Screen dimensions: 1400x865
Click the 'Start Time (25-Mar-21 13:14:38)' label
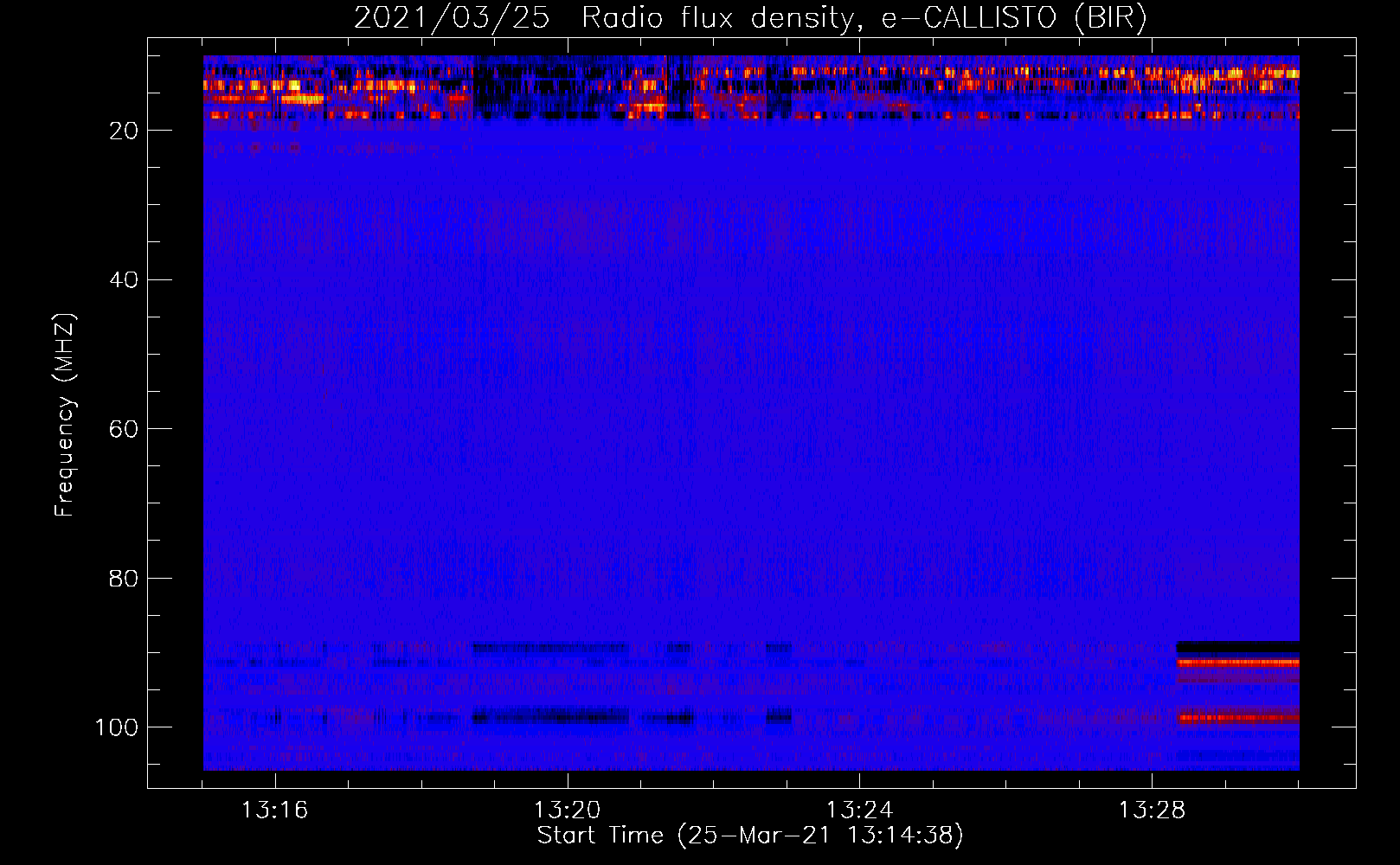750,836
